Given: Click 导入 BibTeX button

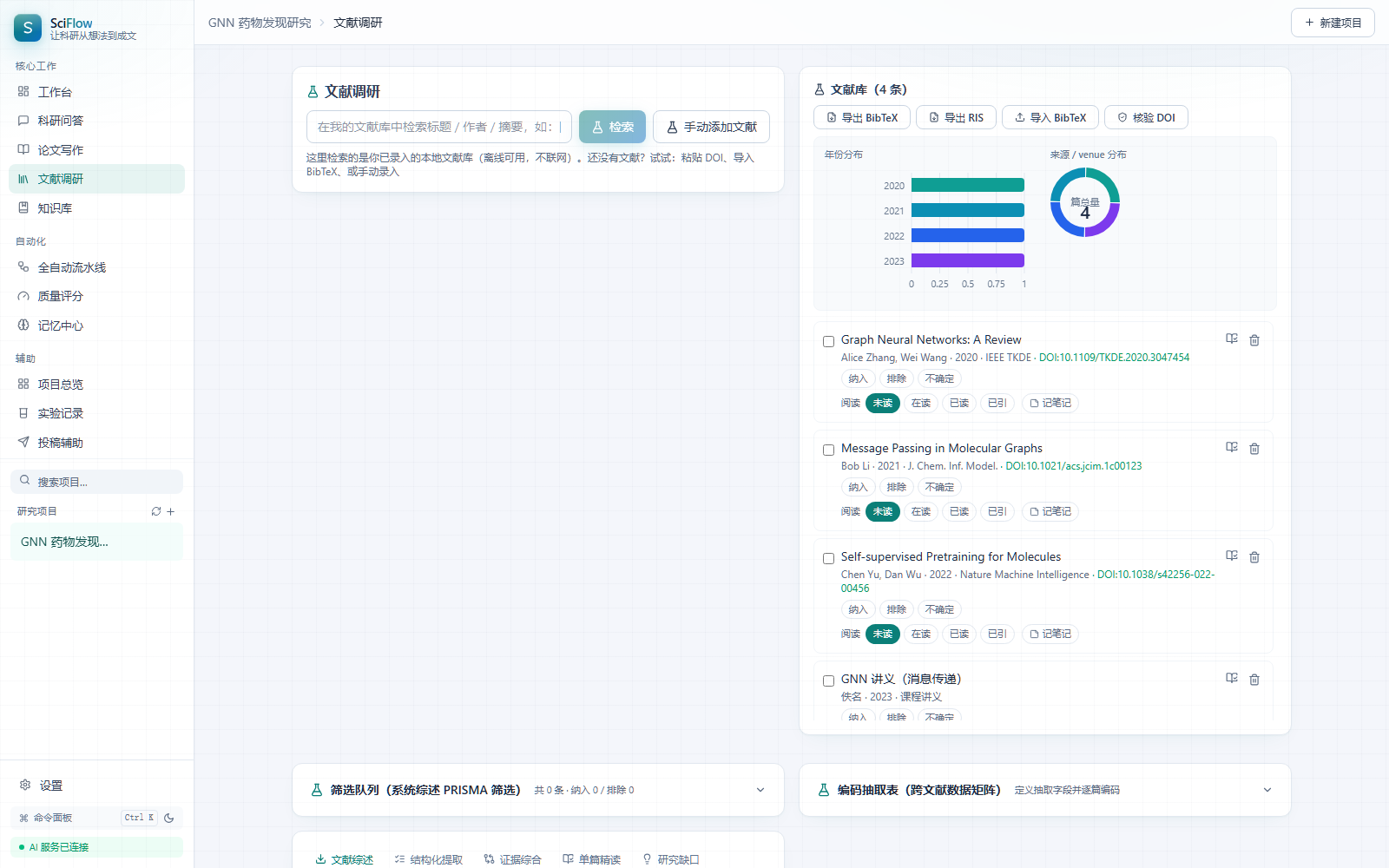Looking at the screenshot, I should click(1050, 117).
